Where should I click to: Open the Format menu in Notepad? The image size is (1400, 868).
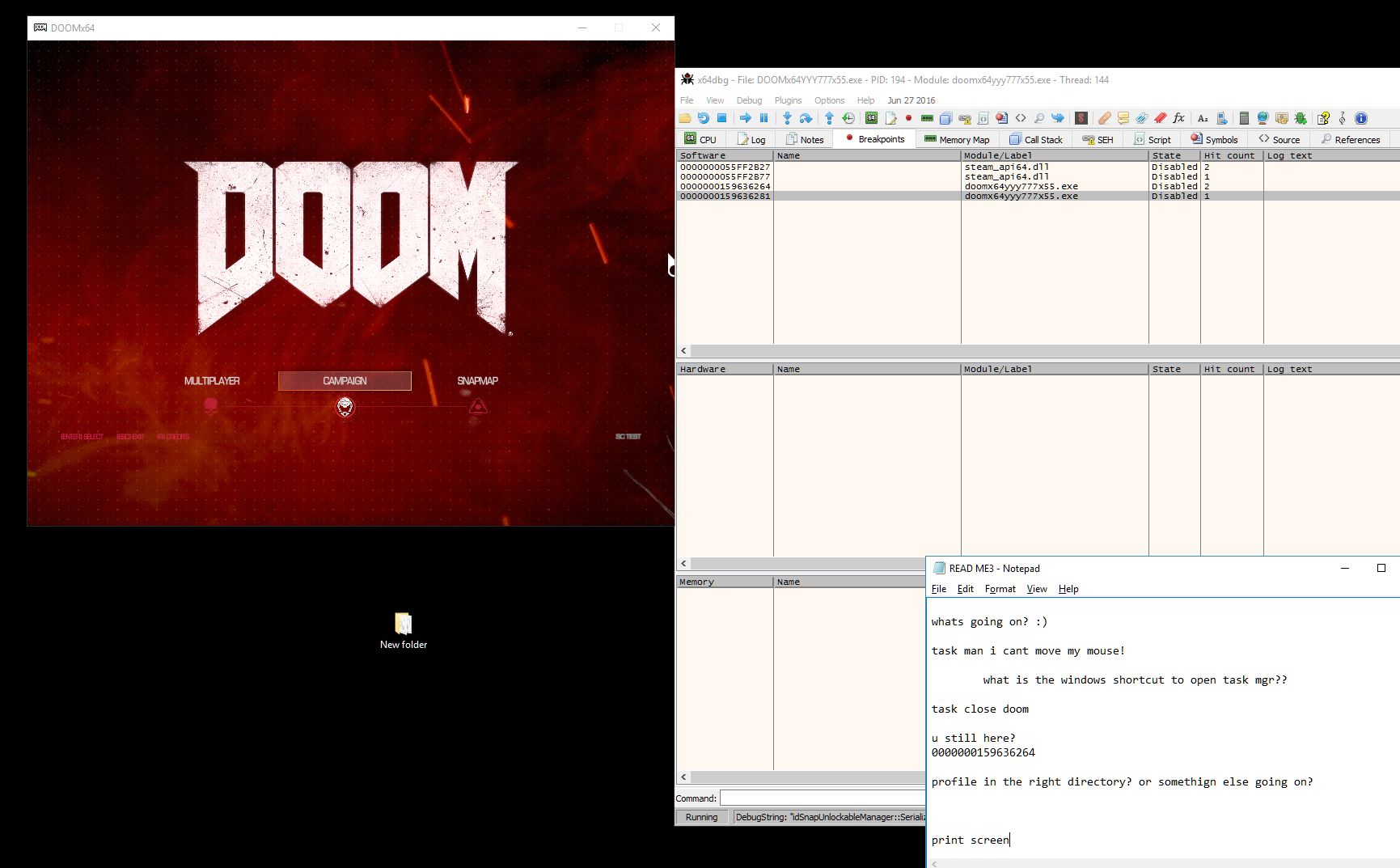(1000, 589)
